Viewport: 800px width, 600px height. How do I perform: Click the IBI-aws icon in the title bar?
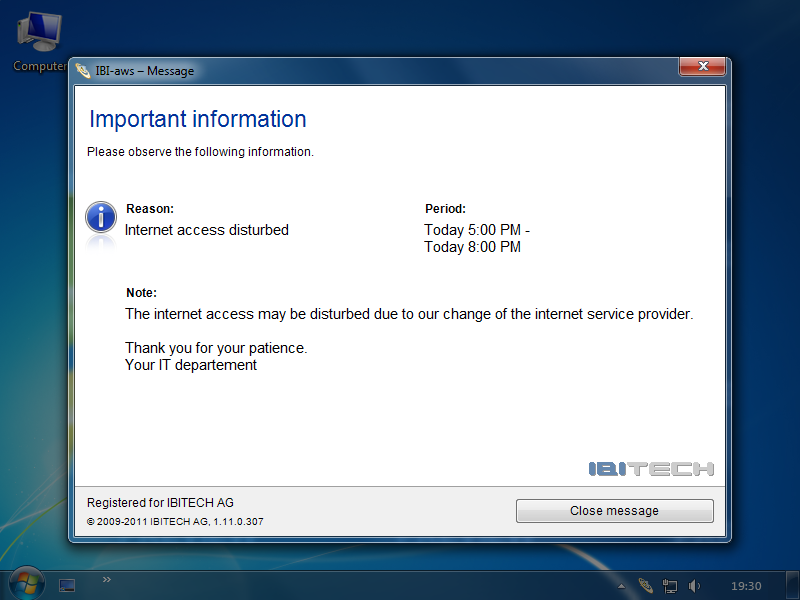click(x=84, y=71)
